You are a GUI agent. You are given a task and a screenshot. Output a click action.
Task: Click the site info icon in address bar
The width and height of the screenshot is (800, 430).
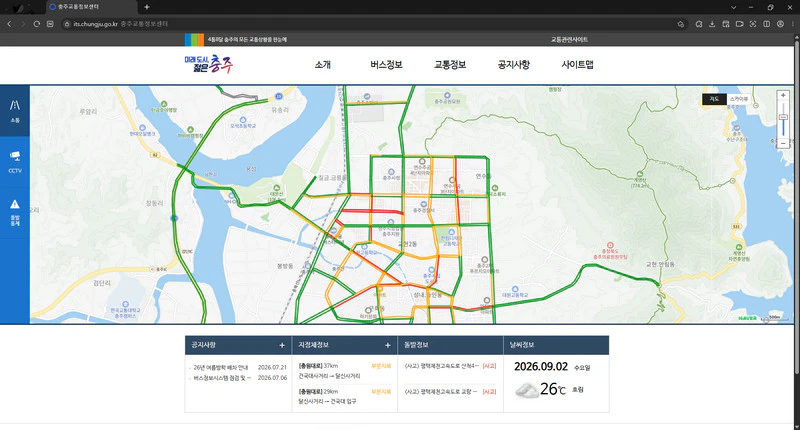(67, 24)
